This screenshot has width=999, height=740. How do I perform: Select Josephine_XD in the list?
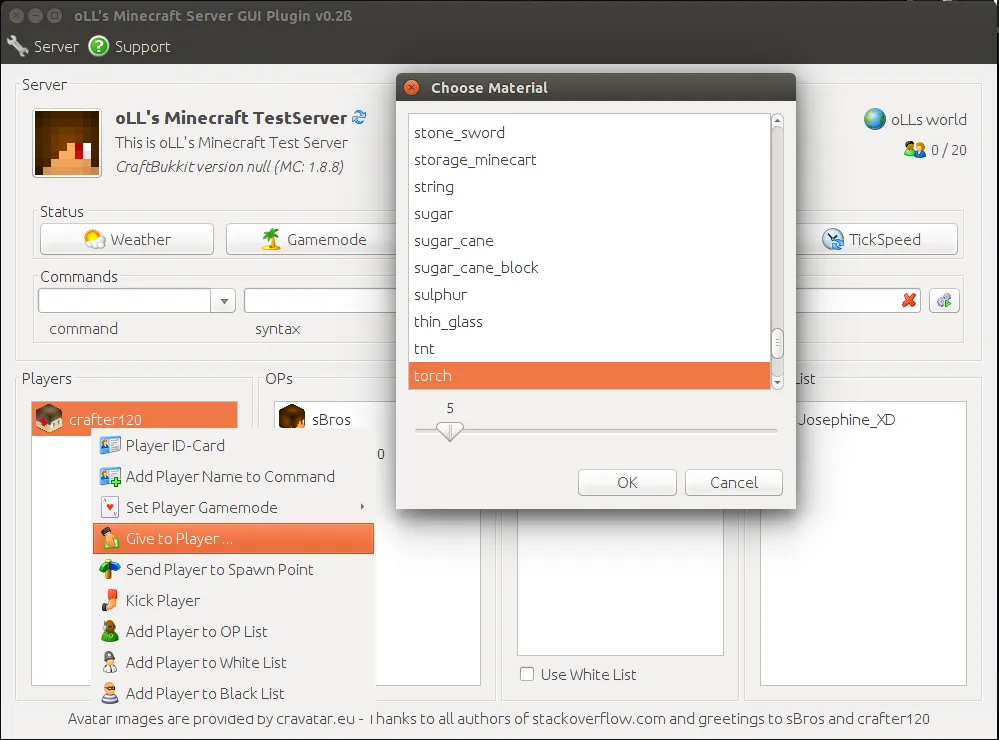[847, 419]
